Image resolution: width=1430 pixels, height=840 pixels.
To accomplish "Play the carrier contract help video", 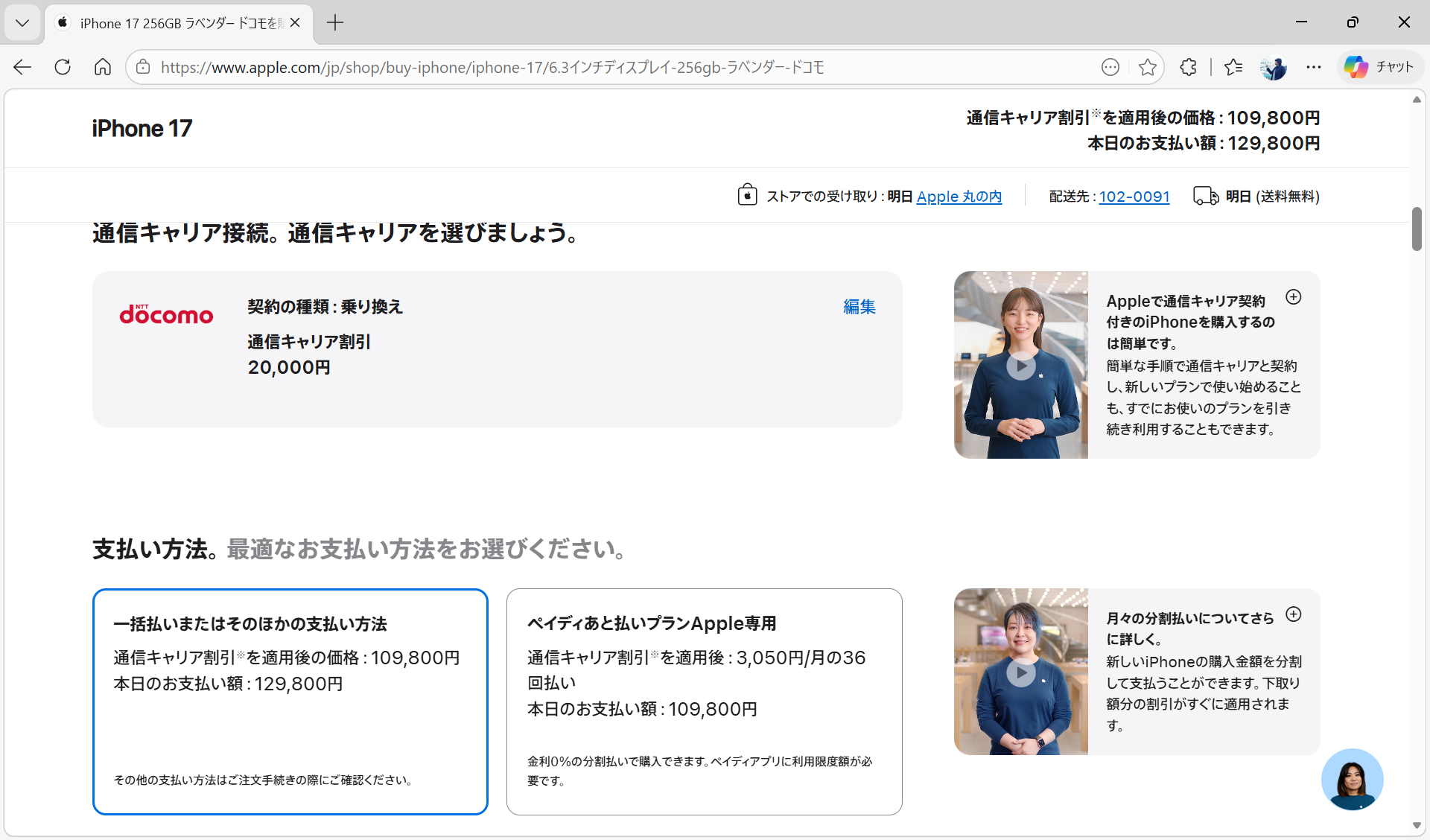I will 1020,365.
